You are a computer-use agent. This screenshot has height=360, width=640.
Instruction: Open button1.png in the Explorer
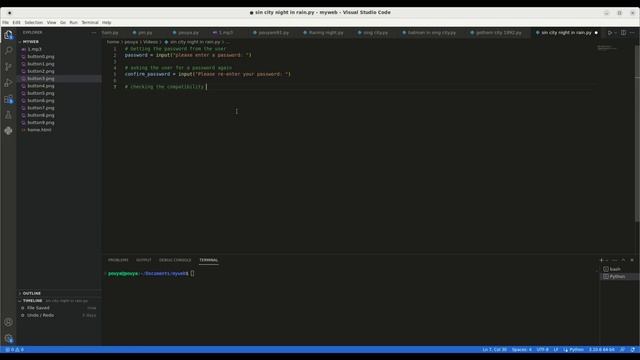[x=59, y=64]
